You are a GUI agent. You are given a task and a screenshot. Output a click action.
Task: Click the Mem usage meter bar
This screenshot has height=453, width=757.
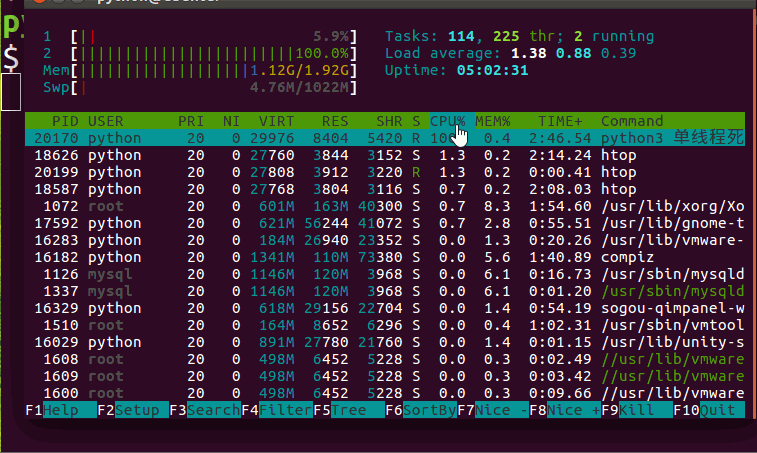(x=213, y=70)
